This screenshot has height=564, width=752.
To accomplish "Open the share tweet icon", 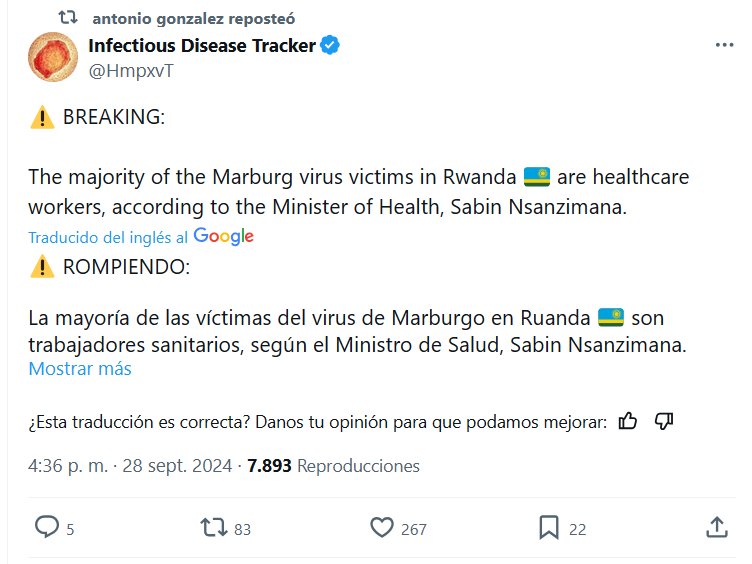I will click(x=716, y=527).
